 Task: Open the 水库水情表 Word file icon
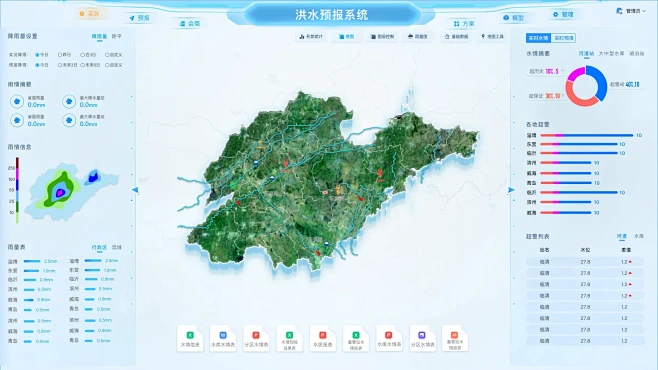(223, 339)
